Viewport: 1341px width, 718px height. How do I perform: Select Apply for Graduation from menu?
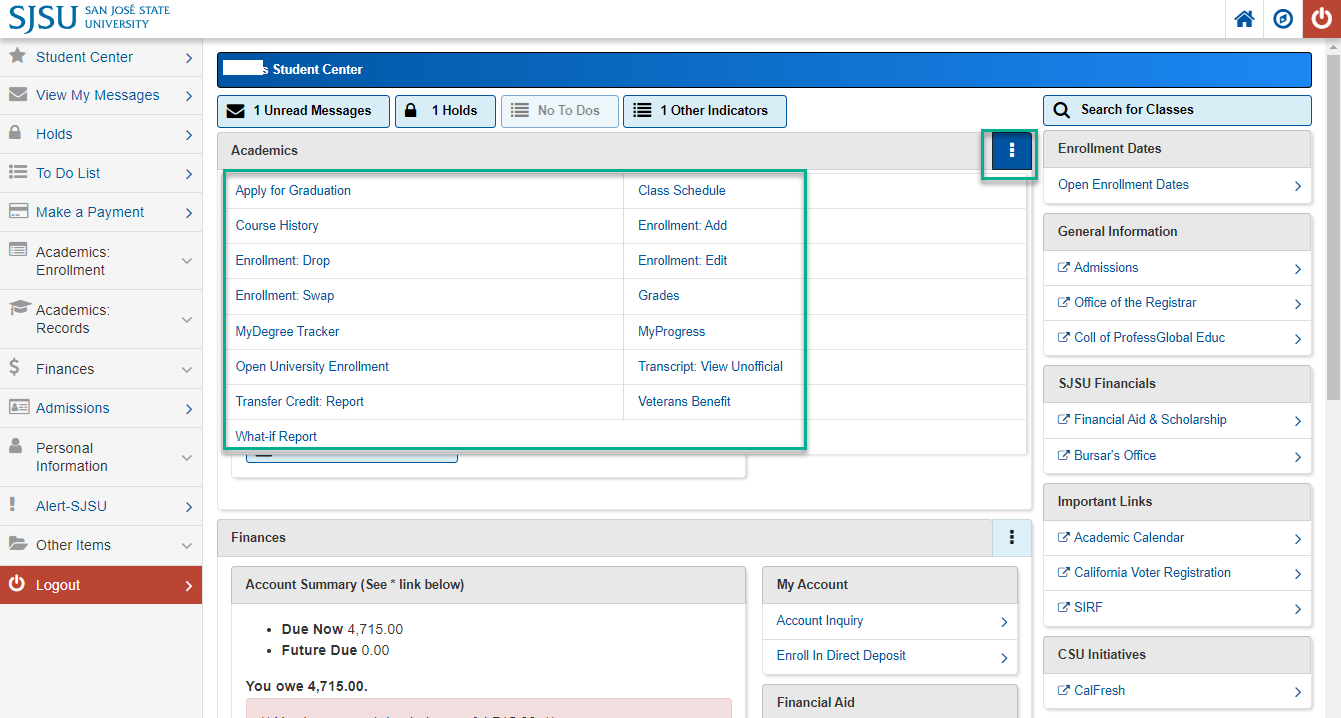293,191
